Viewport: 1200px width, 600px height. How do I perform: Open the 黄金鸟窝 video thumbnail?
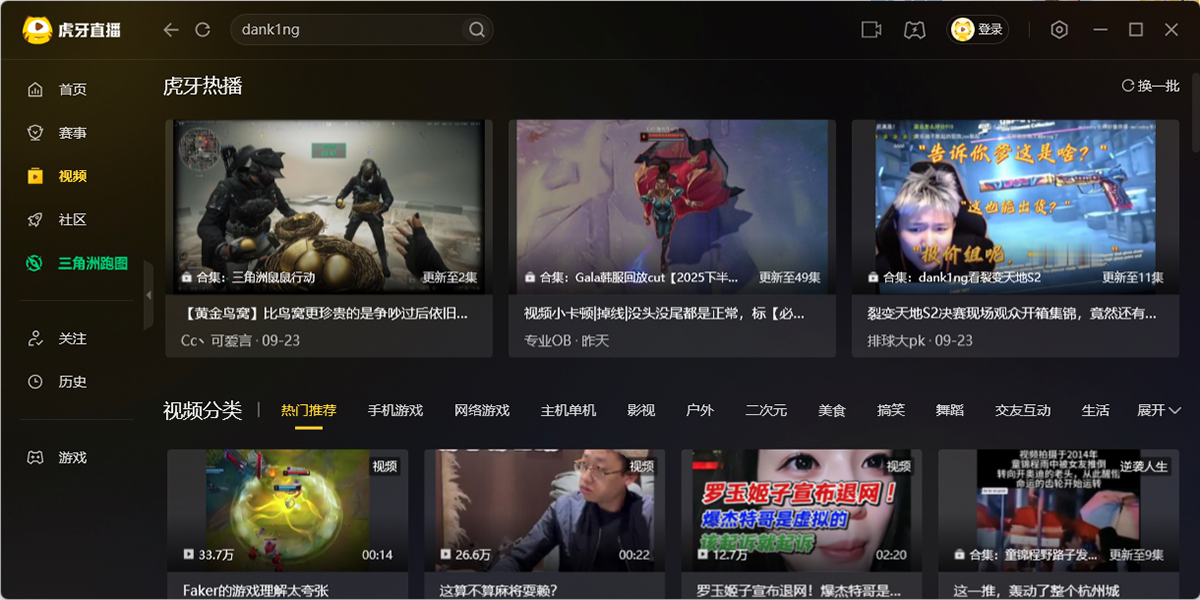(329, 206)
